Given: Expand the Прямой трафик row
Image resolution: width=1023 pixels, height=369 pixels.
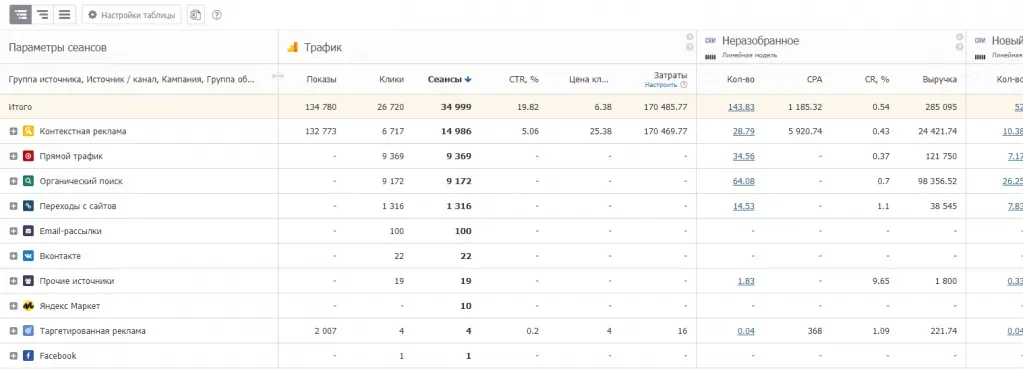Looking at the screenshot, I should click(14, 156).
